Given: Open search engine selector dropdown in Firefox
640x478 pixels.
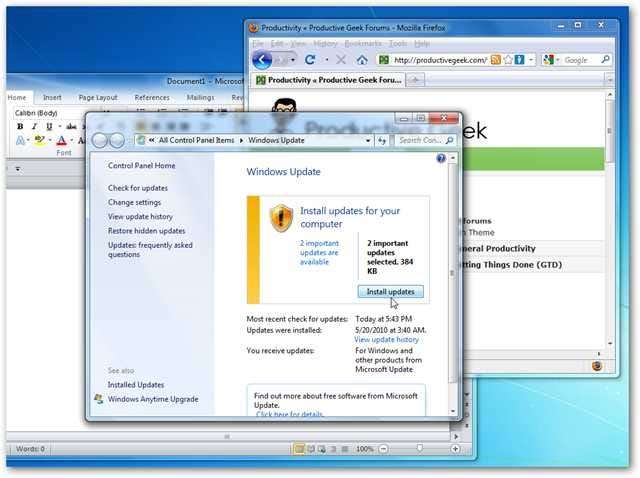Looking at the screenshot, I should point(557,60).
